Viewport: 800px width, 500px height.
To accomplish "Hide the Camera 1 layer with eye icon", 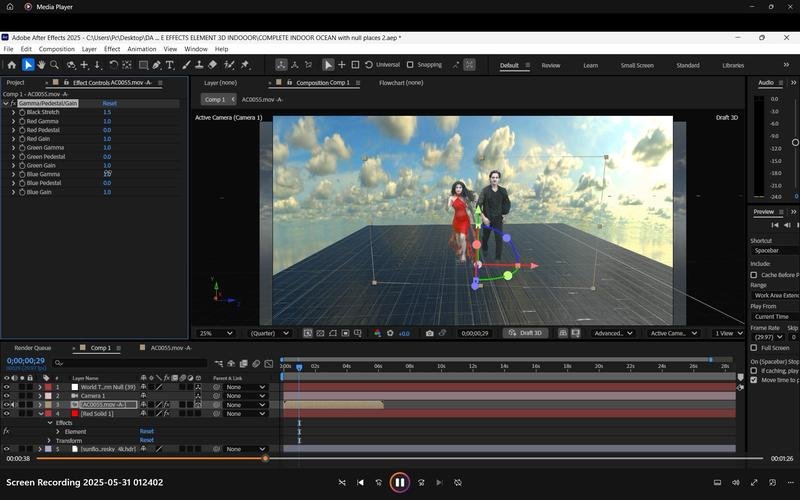I will [x=7, y=396].
